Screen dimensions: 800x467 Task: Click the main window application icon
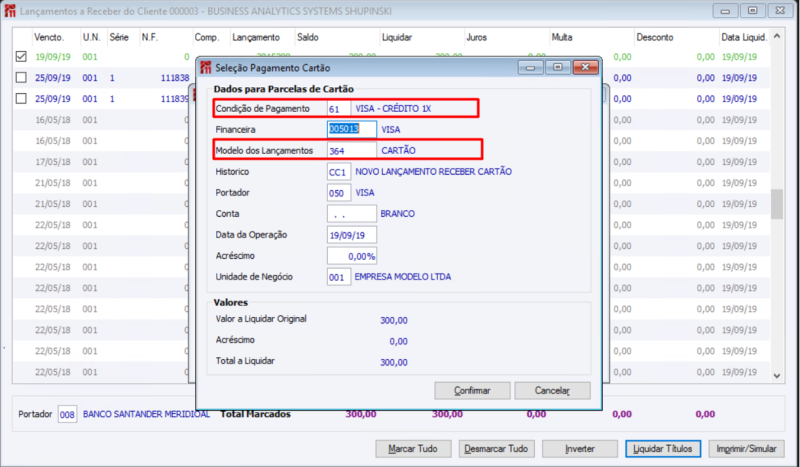coord(10,11)
